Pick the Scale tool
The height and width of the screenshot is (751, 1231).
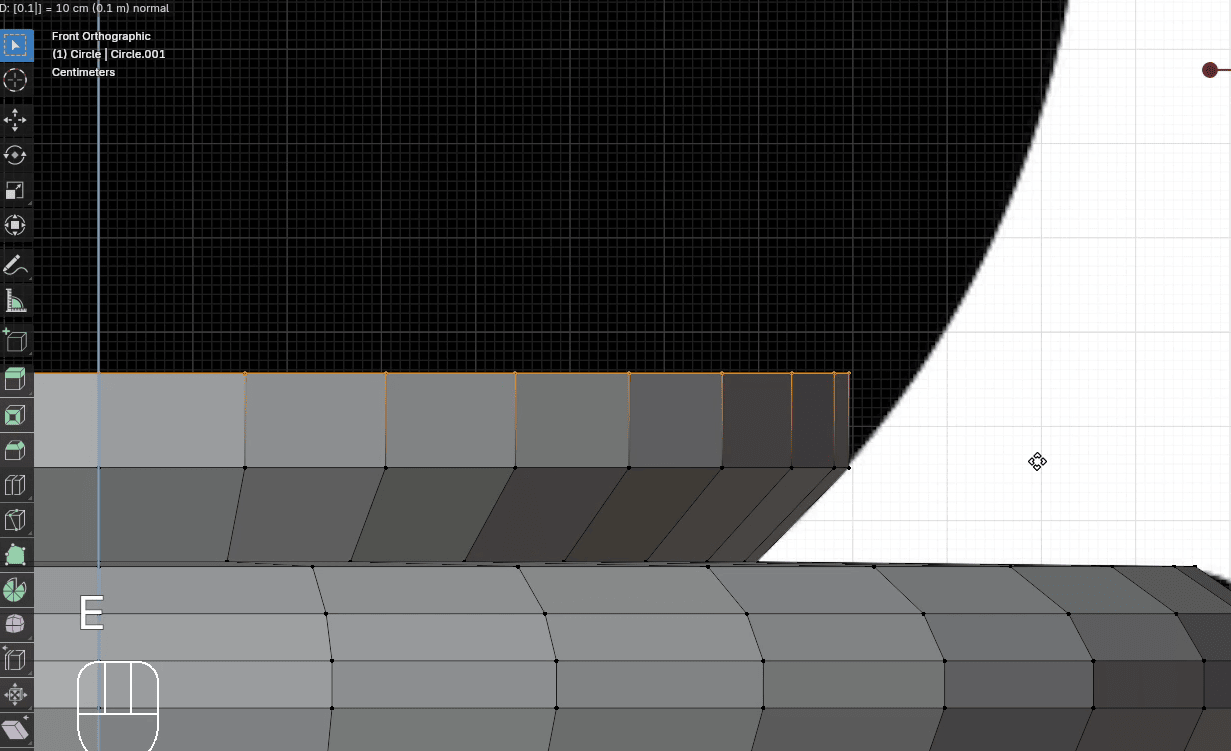tap(15, 190)
